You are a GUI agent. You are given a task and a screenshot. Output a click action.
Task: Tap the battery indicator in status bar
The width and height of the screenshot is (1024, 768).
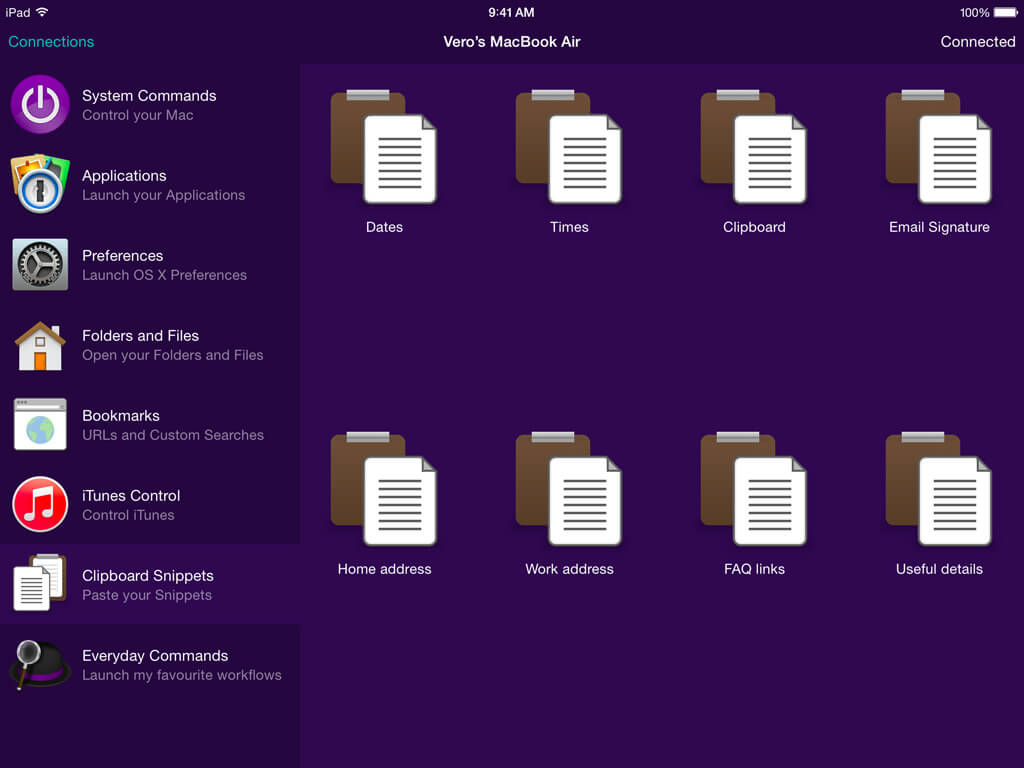coord(1005,13)
